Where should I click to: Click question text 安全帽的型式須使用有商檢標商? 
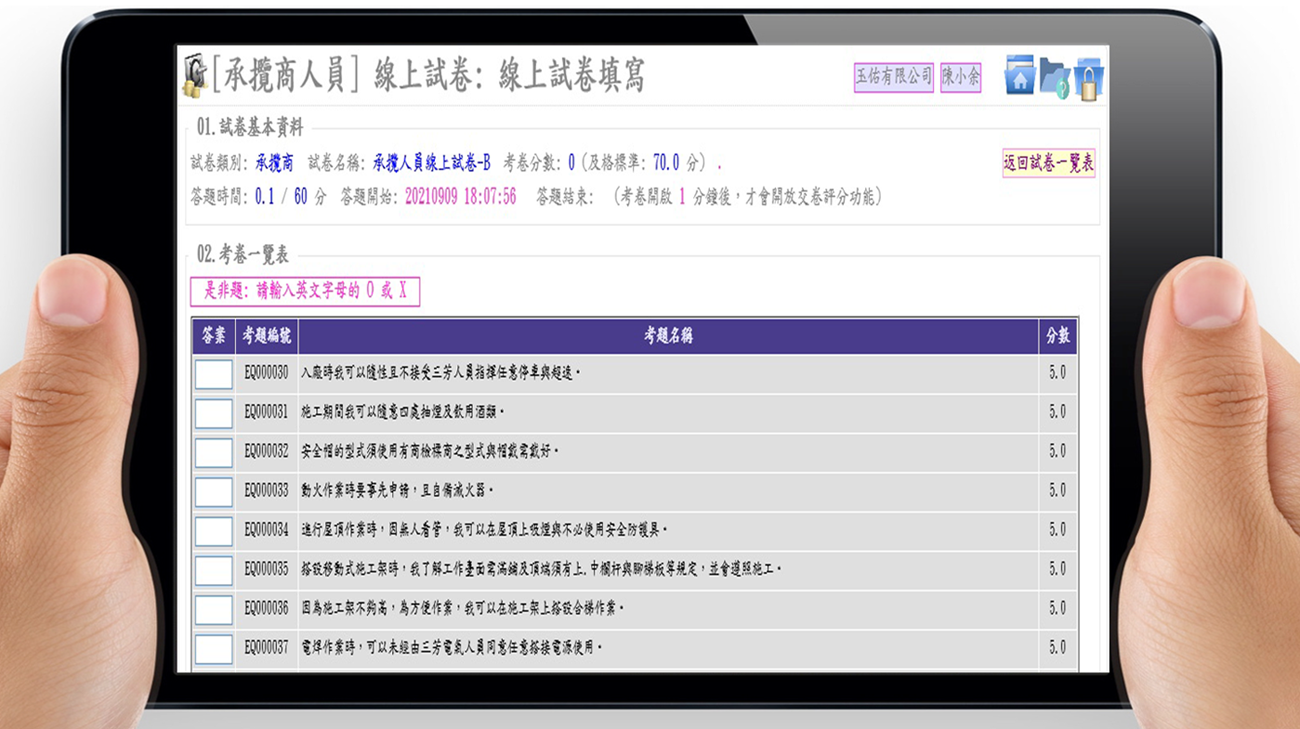pyautogui.click(x=377, y=452)
